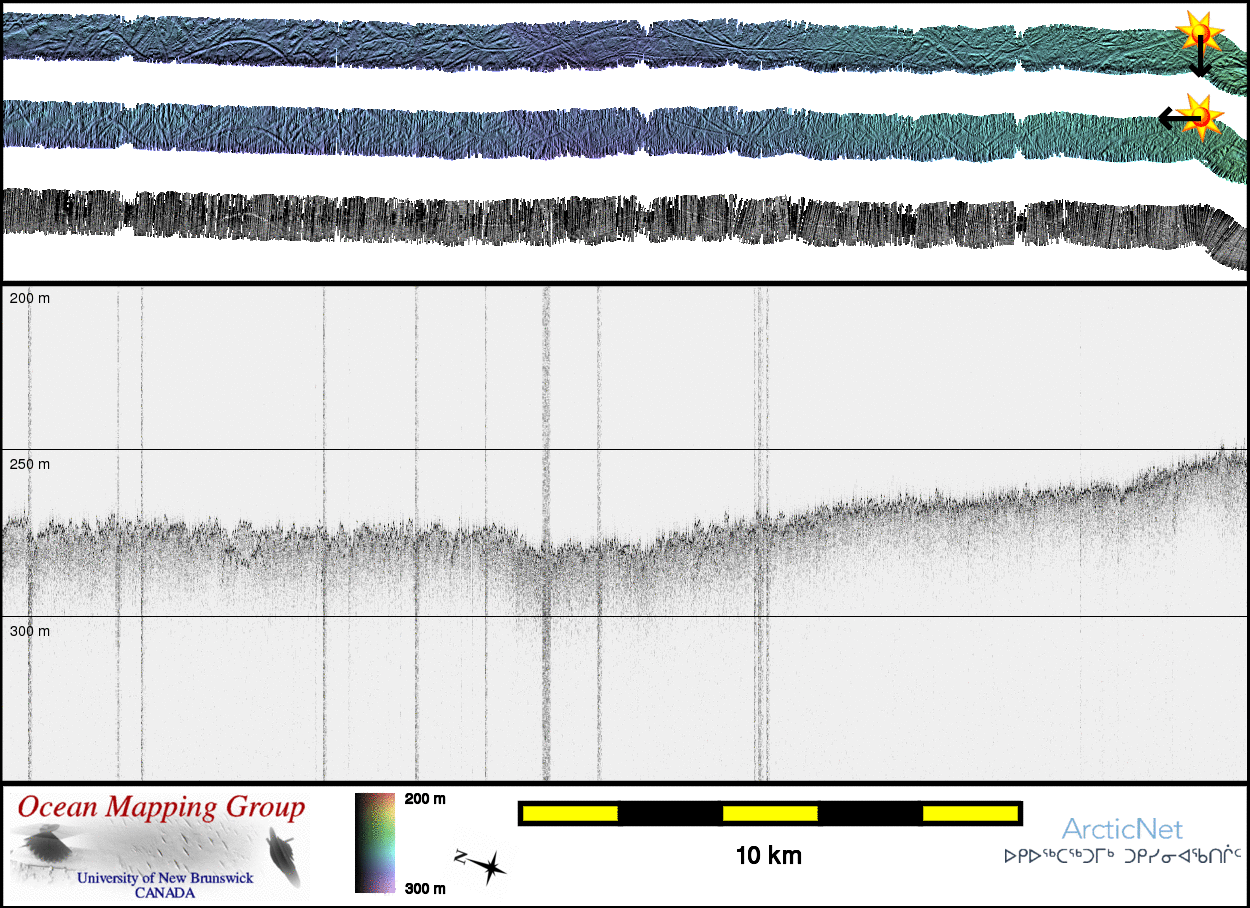Click the 300 m label beside the color legend
The height and width of the screenshot is (908, 1250).
pyautogui.click(x=425, y=888)
